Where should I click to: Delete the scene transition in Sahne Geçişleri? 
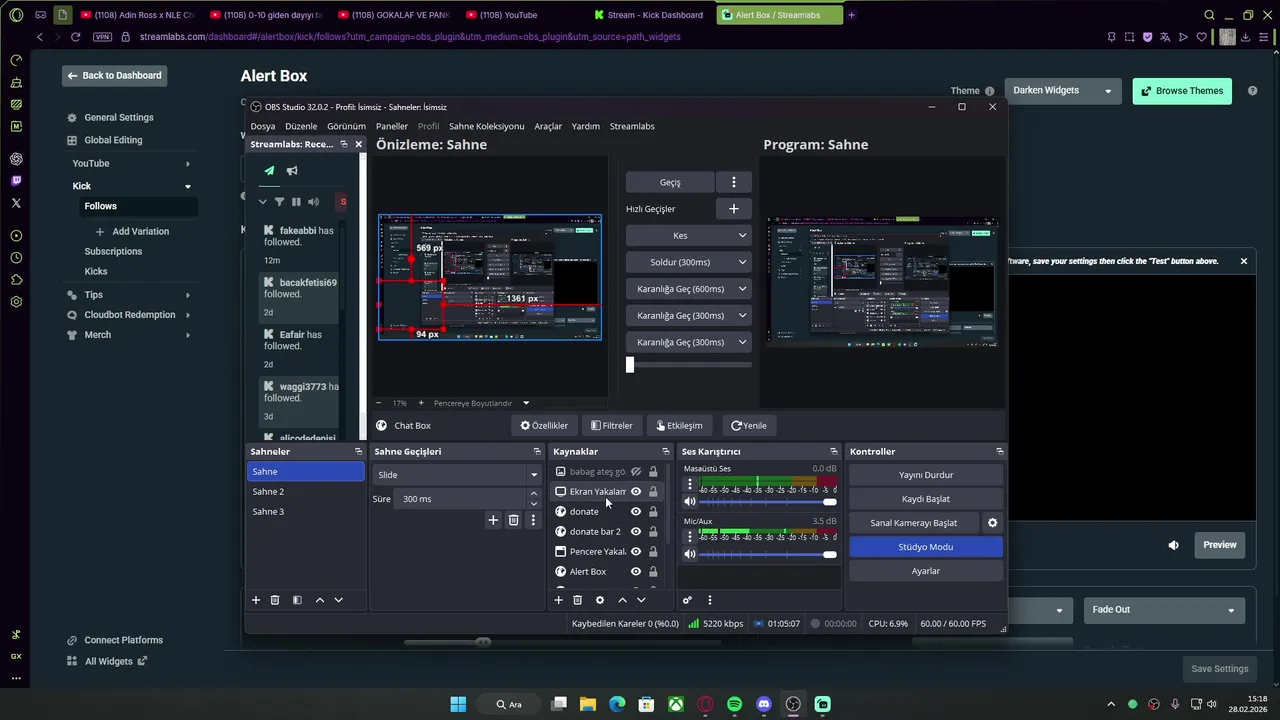tap(513, 520)
